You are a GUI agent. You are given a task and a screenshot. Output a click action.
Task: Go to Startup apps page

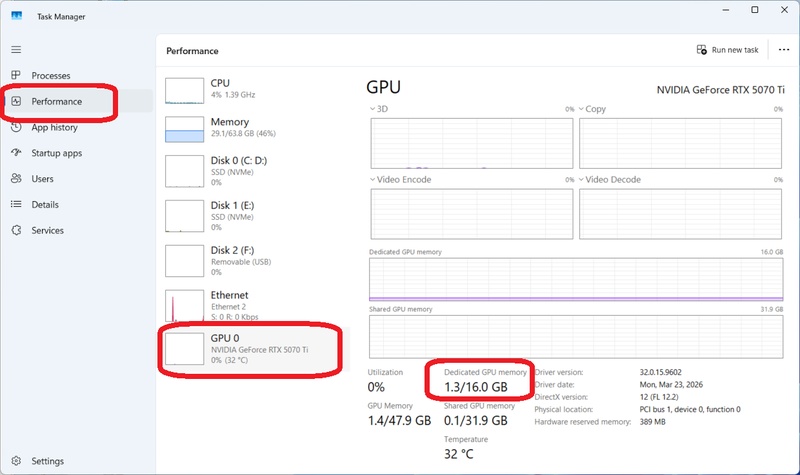pos(56,153)
